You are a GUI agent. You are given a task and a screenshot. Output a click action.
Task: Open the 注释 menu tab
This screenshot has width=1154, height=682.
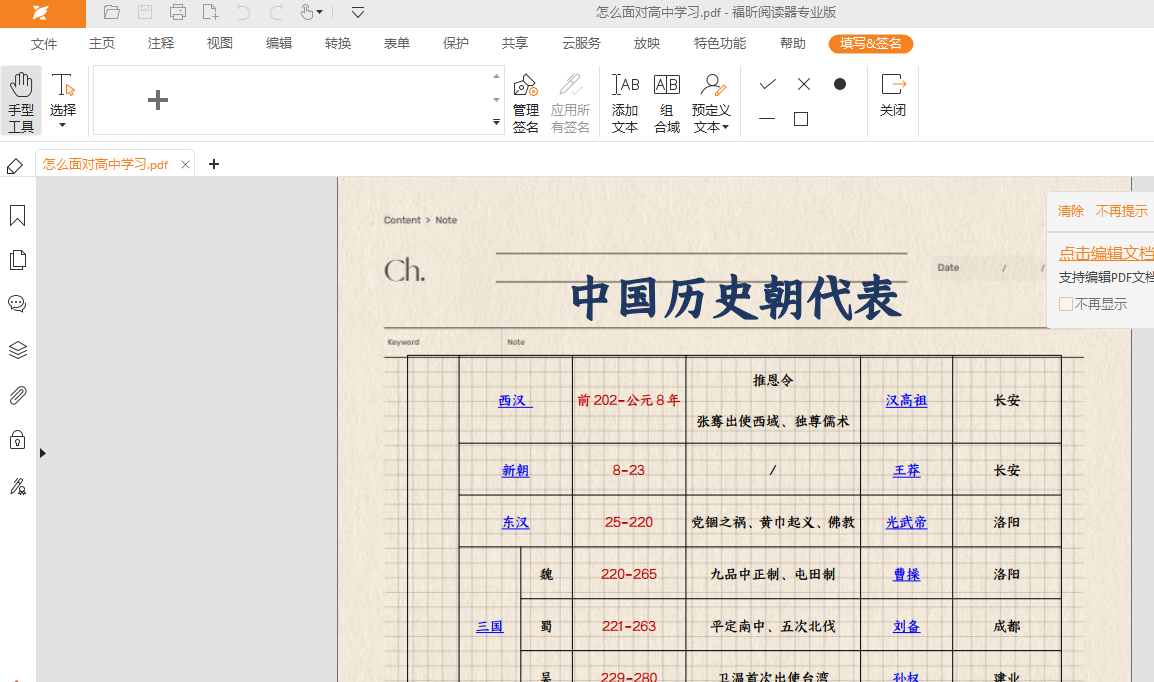point(161,43)
